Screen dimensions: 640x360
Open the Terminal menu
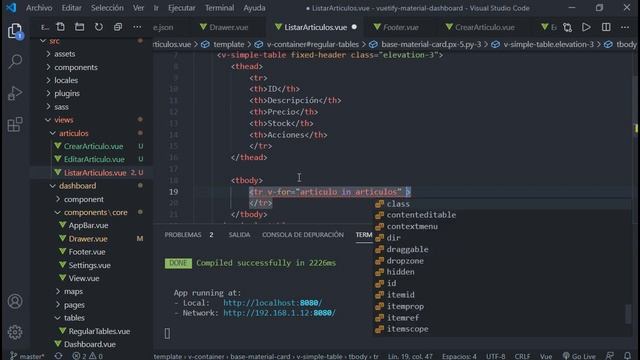click(220, 8)
